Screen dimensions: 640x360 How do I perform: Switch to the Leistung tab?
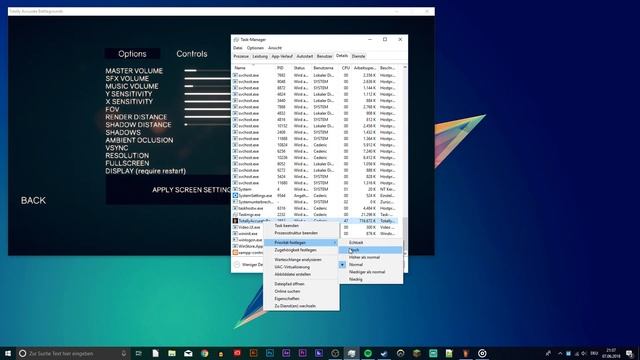tap(260, 56)
